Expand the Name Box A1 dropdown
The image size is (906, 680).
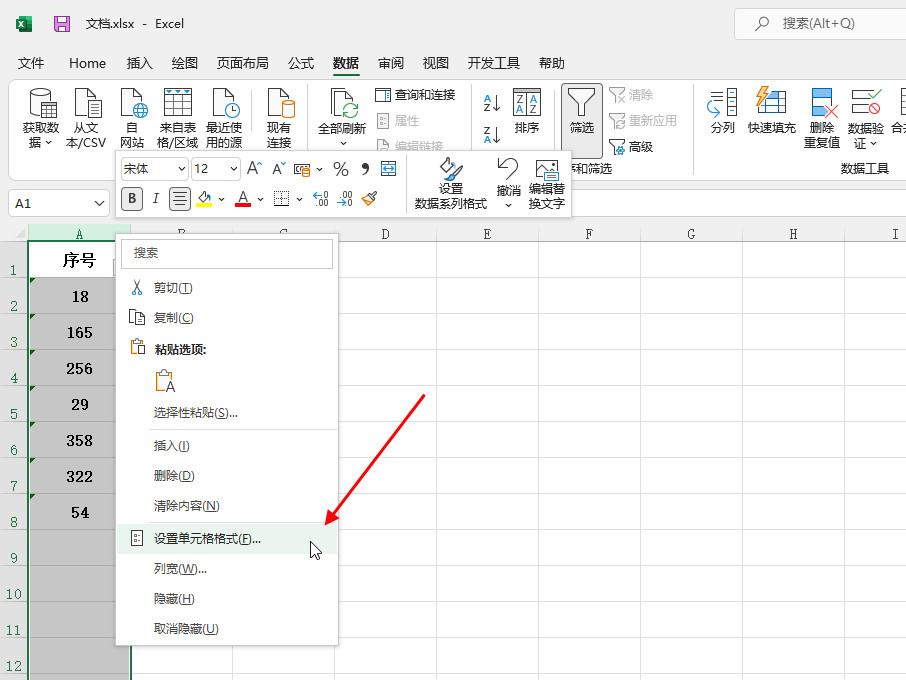coord(99,203)
